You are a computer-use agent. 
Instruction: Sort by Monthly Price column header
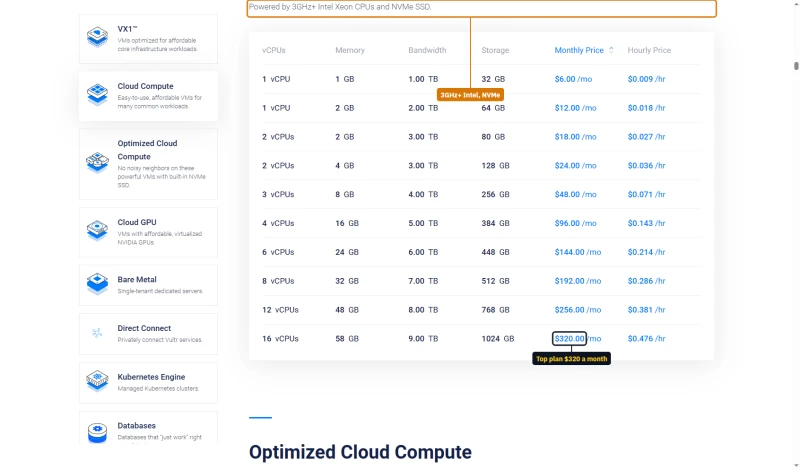click(x=579, y=50)
